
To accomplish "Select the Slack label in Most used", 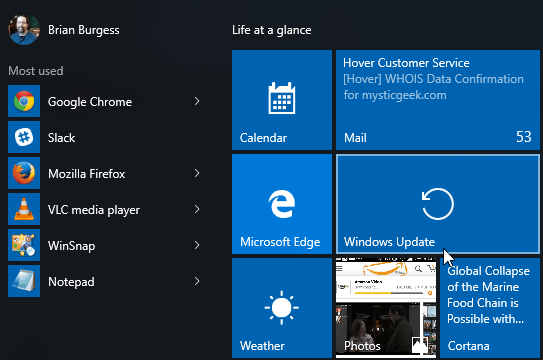I will pyautogui.click(x=61, y=138).
